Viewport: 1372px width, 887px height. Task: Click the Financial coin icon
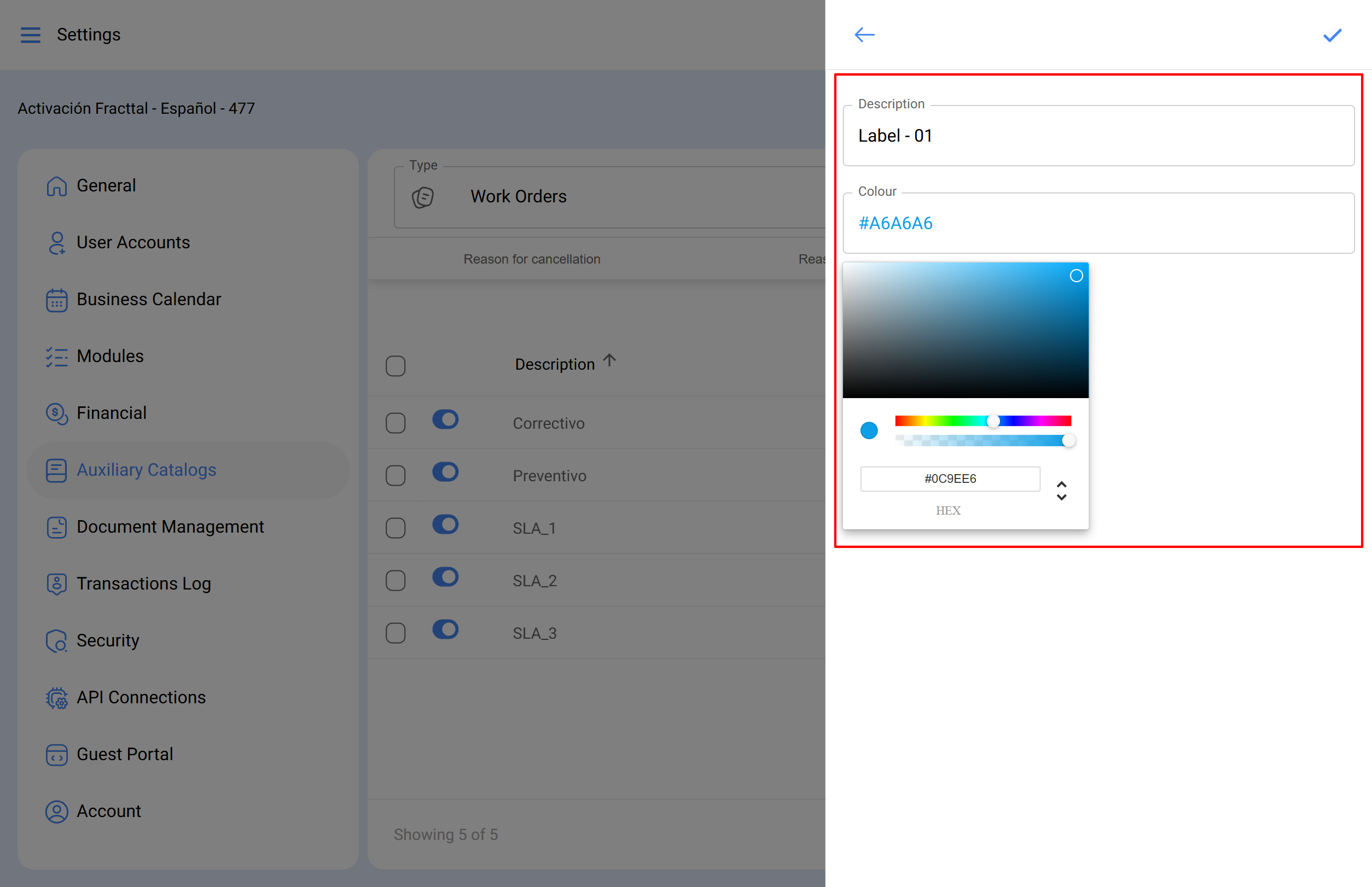click(56, 413)
